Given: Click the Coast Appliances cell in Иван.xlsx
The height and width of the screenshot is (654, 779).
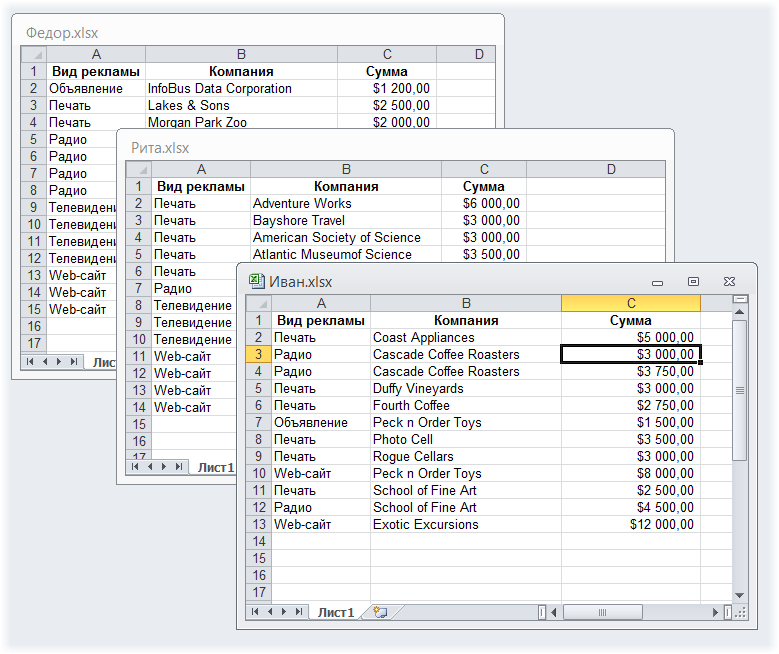Looking at the screenshot, I should click(466, 337).
